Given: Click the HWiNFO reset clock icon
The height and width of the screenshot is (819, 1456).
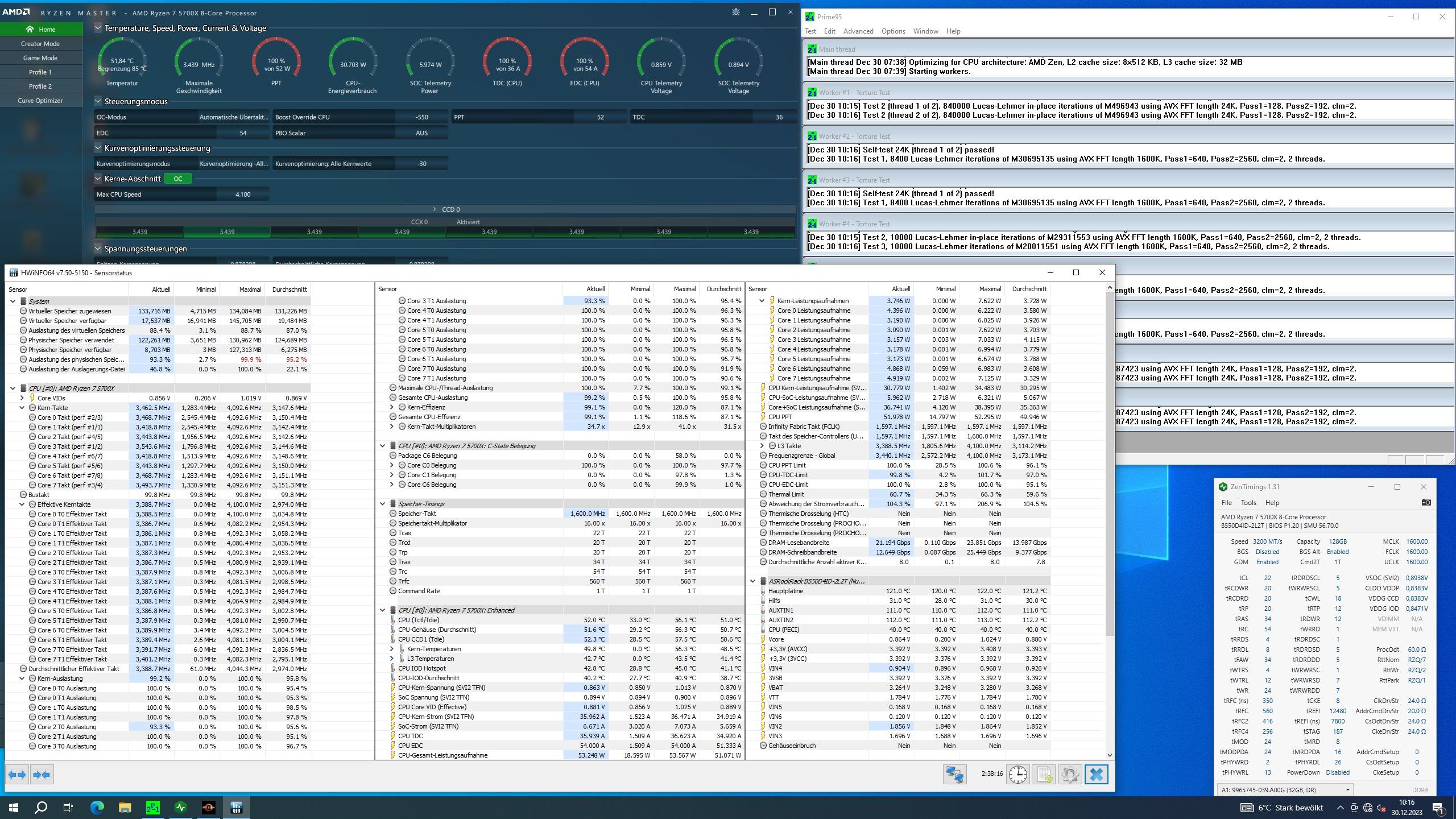Looking at the screenshot, I should [x=1017, y=775].
